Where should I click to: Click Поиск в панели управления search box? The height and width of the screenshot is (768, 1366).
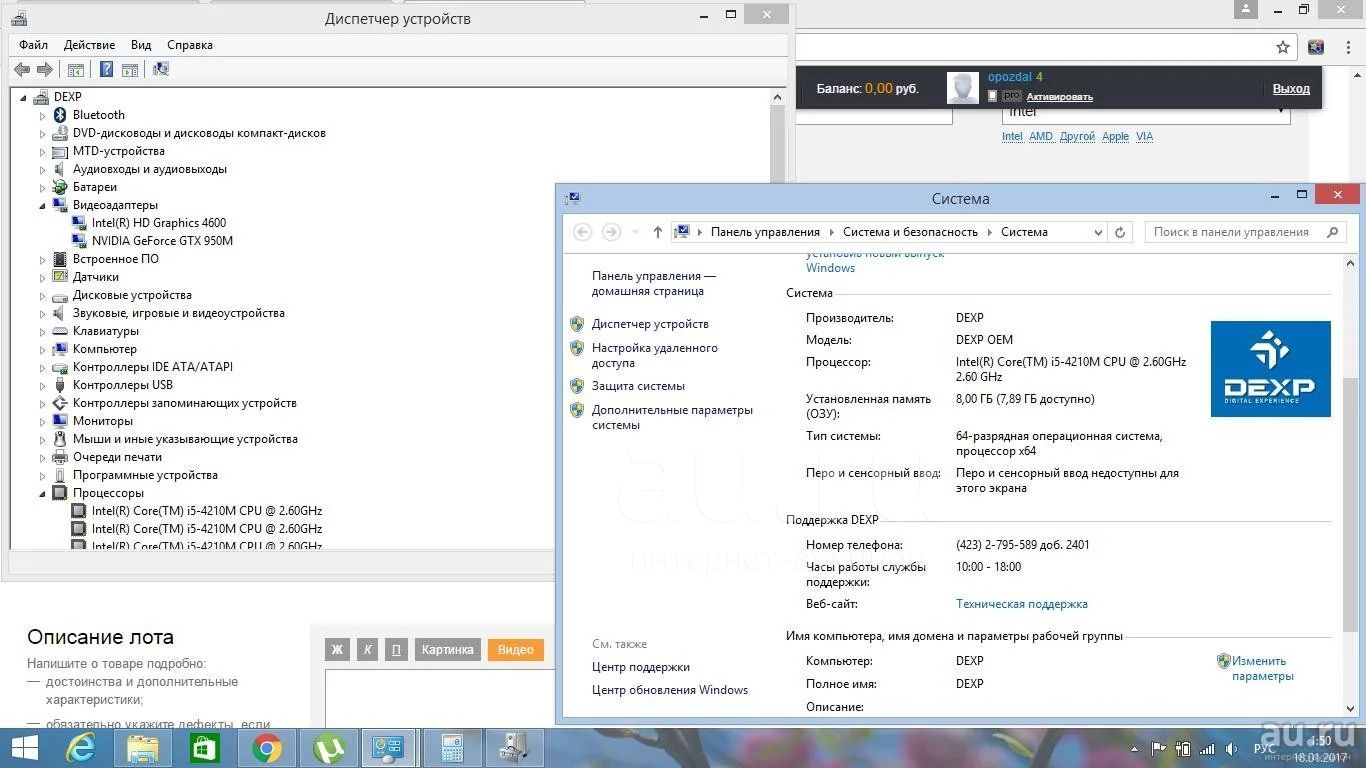tap(1244, 232)
